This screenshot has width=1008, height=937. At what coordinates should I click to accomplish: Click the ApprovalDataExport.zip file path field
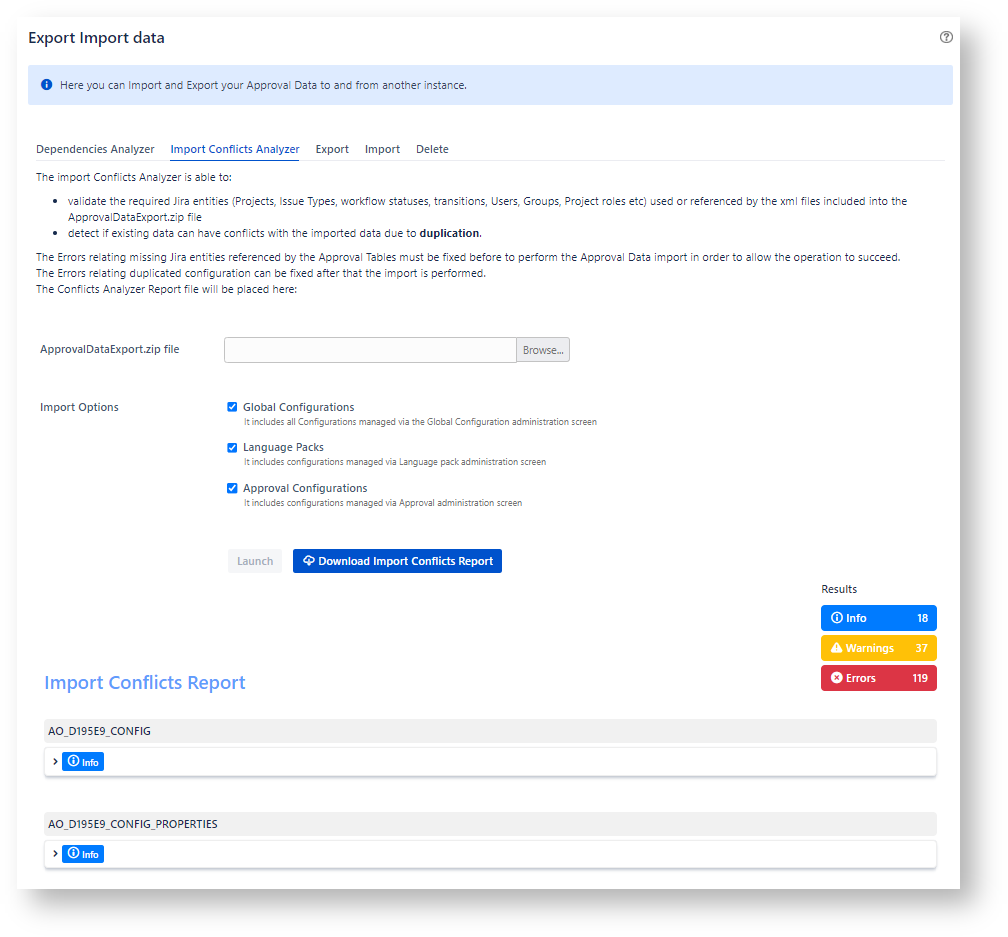(370, 350)
